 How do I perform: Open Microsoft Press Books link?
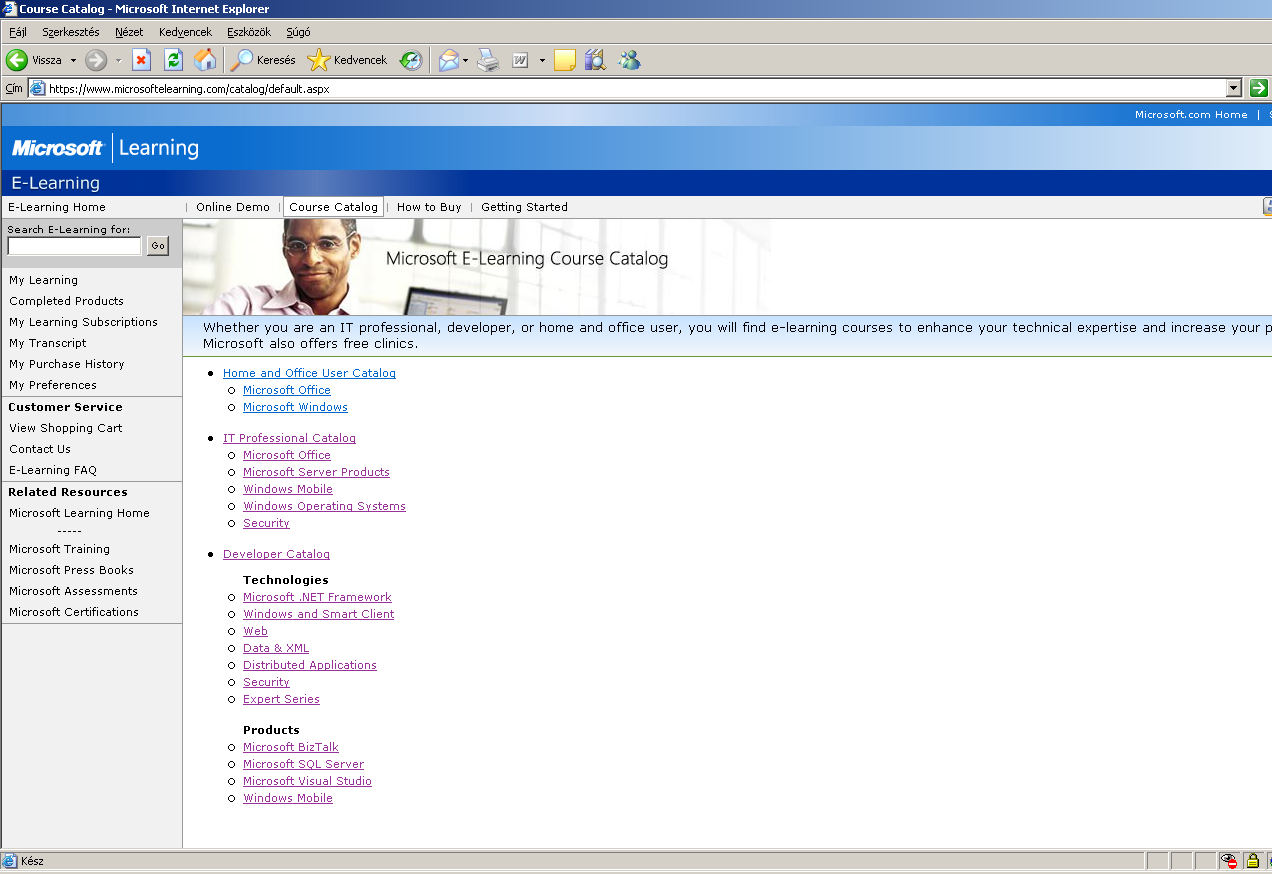click(x=71, y=570)
